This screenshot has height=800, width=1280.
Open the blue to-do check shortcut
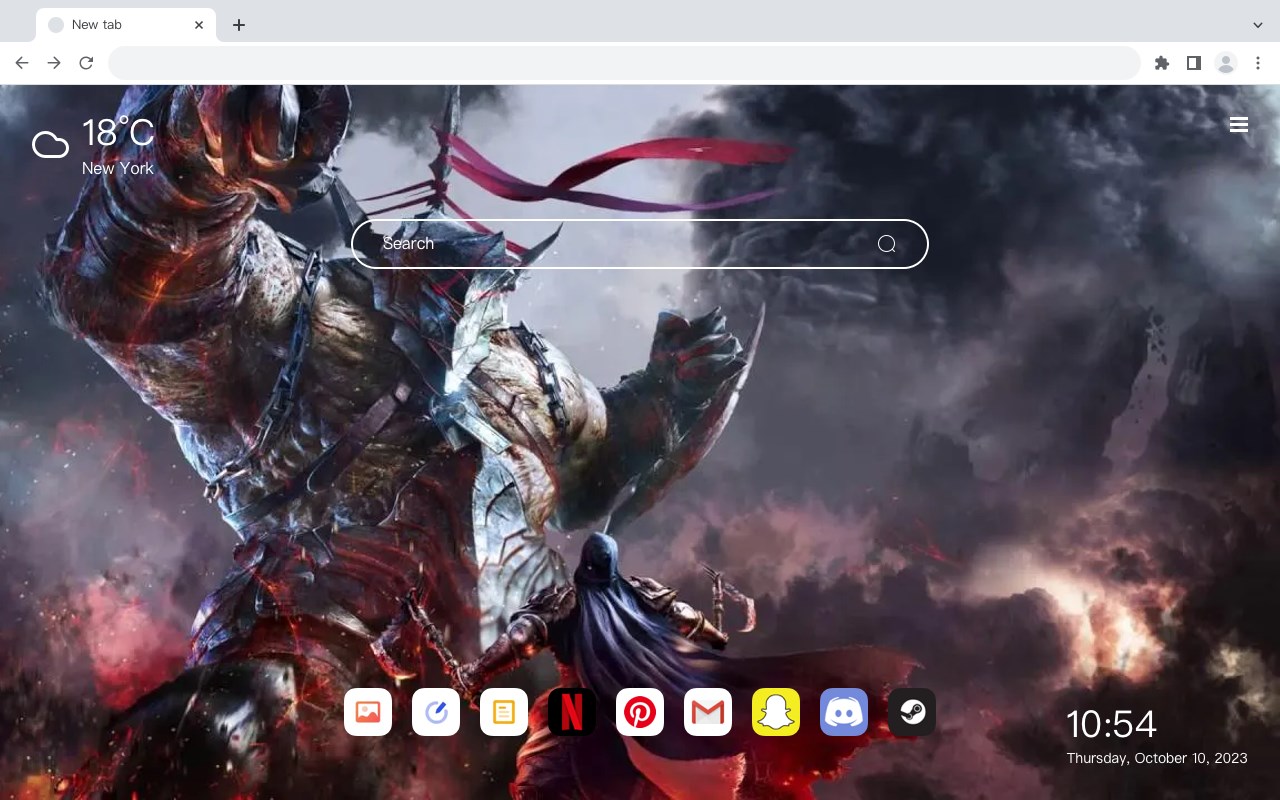coord(436,712)
